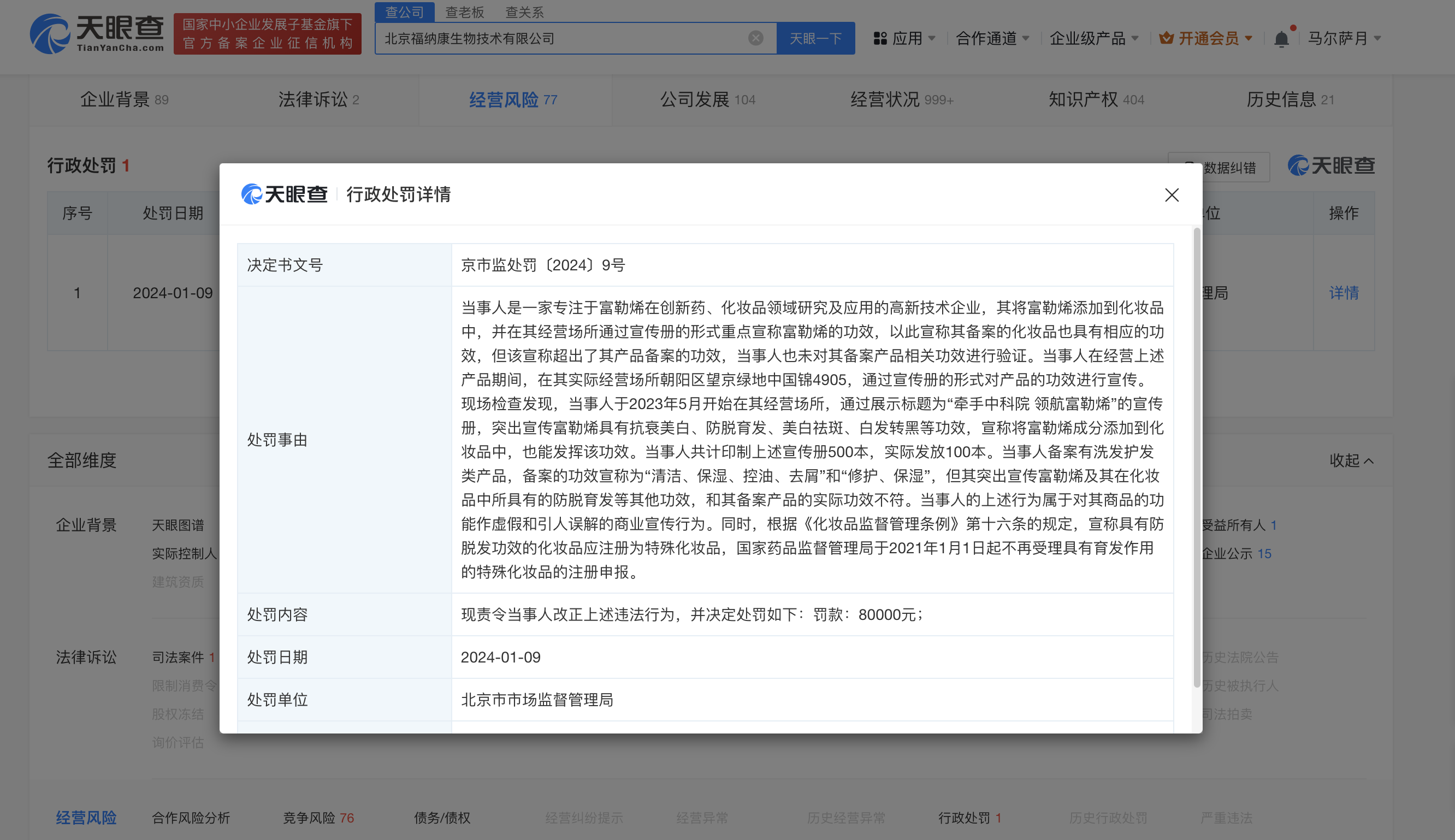Click the 应用 grid icon
This screenshot has width=1455, height=840.
(x=880, y=39)
